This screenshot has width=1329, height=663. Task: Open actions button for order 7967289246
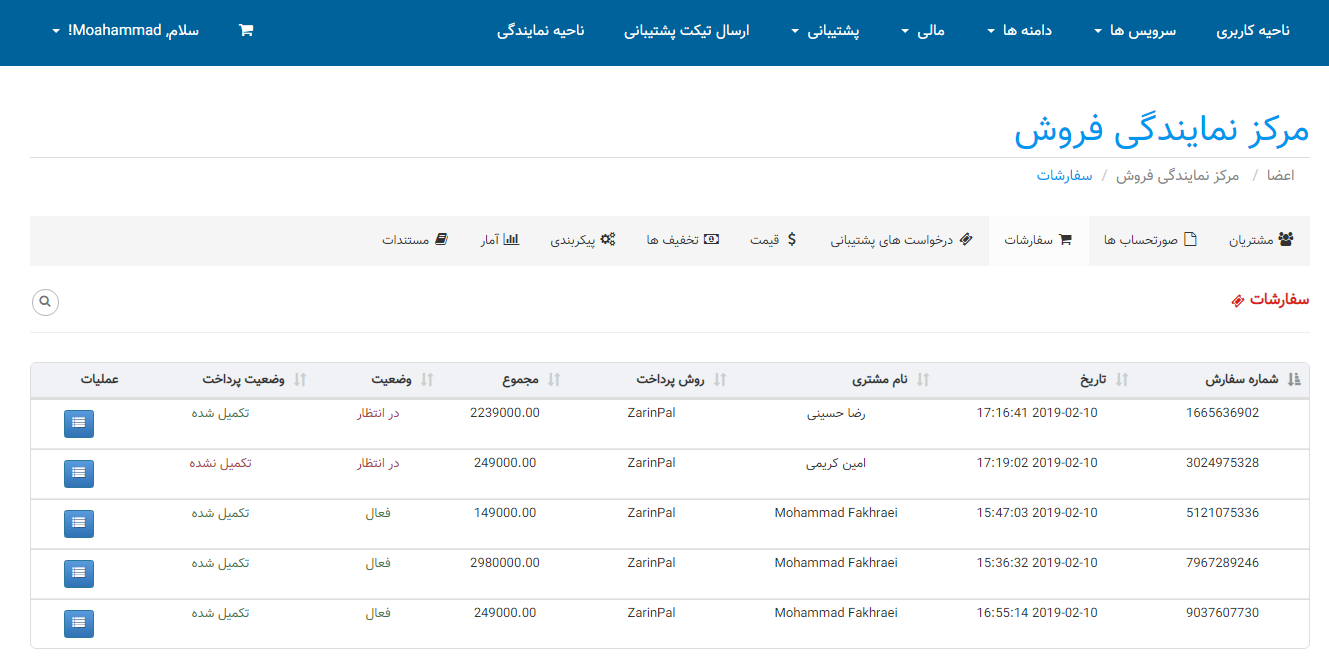[79, 574]
